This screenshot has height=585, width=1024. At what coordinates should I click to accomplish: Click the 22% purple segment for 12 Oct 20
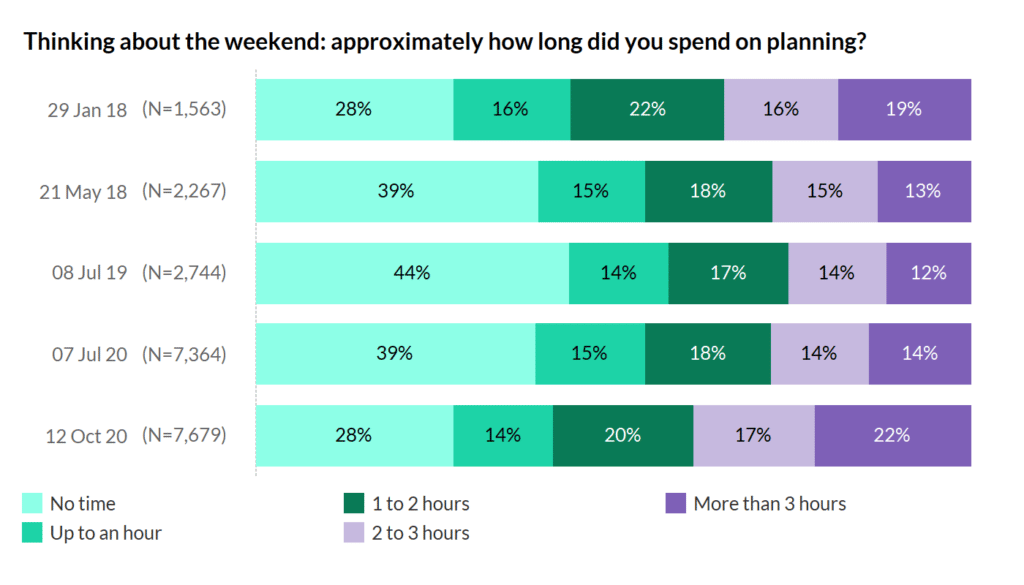[x=892, y=435]
